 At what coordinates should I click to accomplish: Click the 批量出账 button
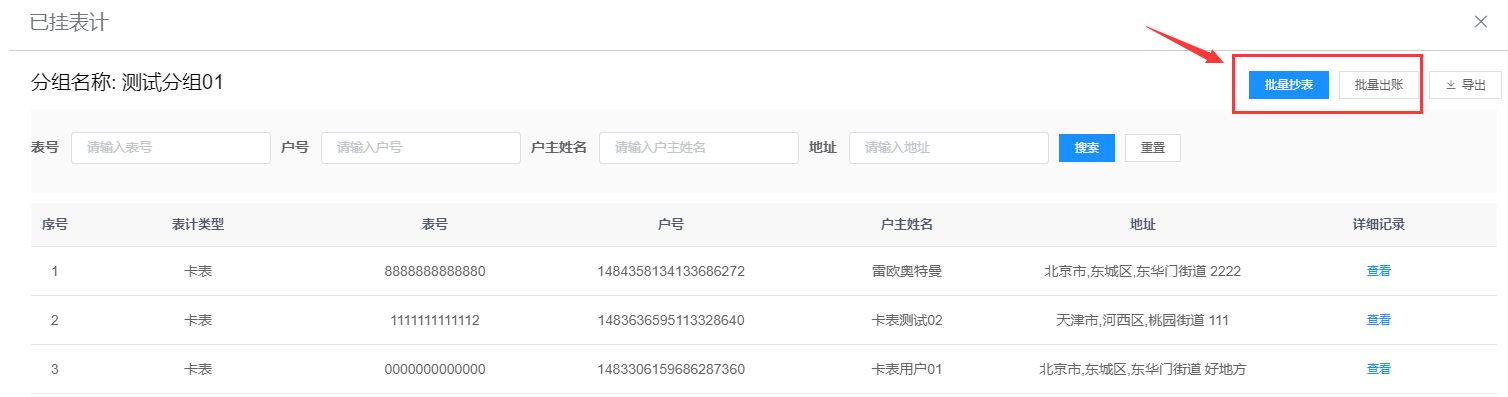click(1379, 85)
